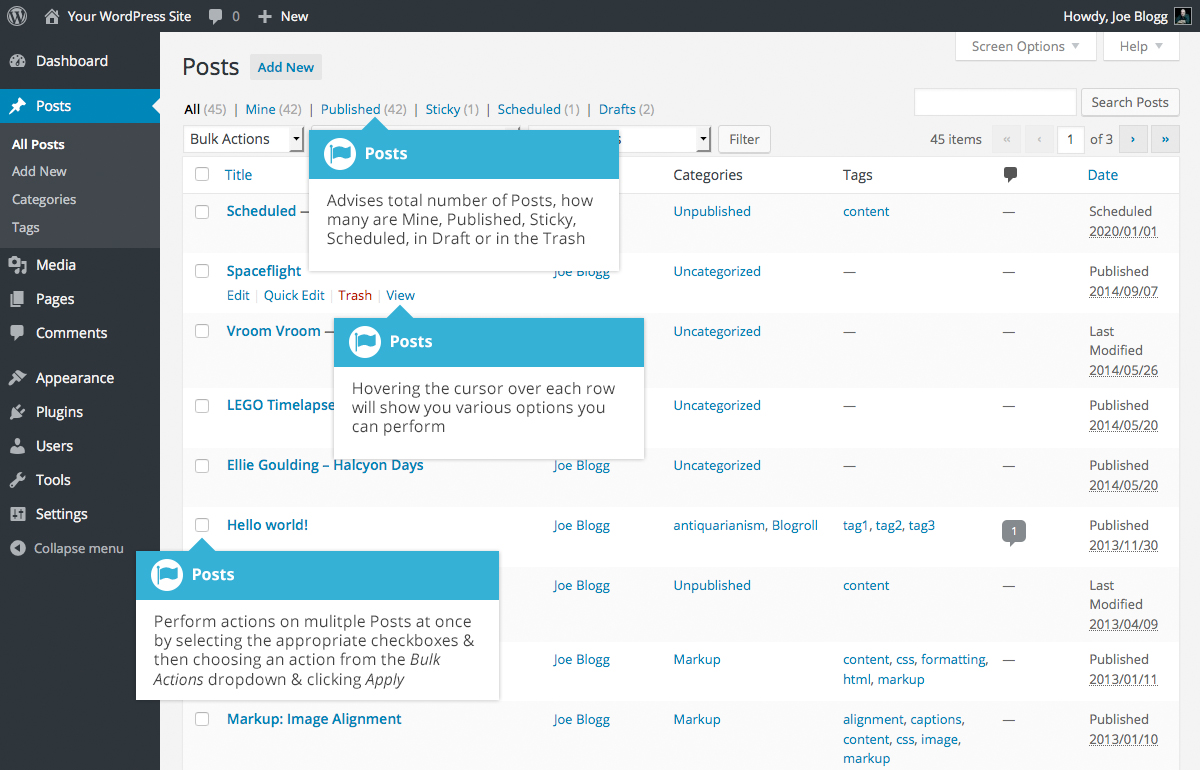Click the Dashboard gauge icon
The height and width of the screenshot is (770, 1200).
click(18, 61)
